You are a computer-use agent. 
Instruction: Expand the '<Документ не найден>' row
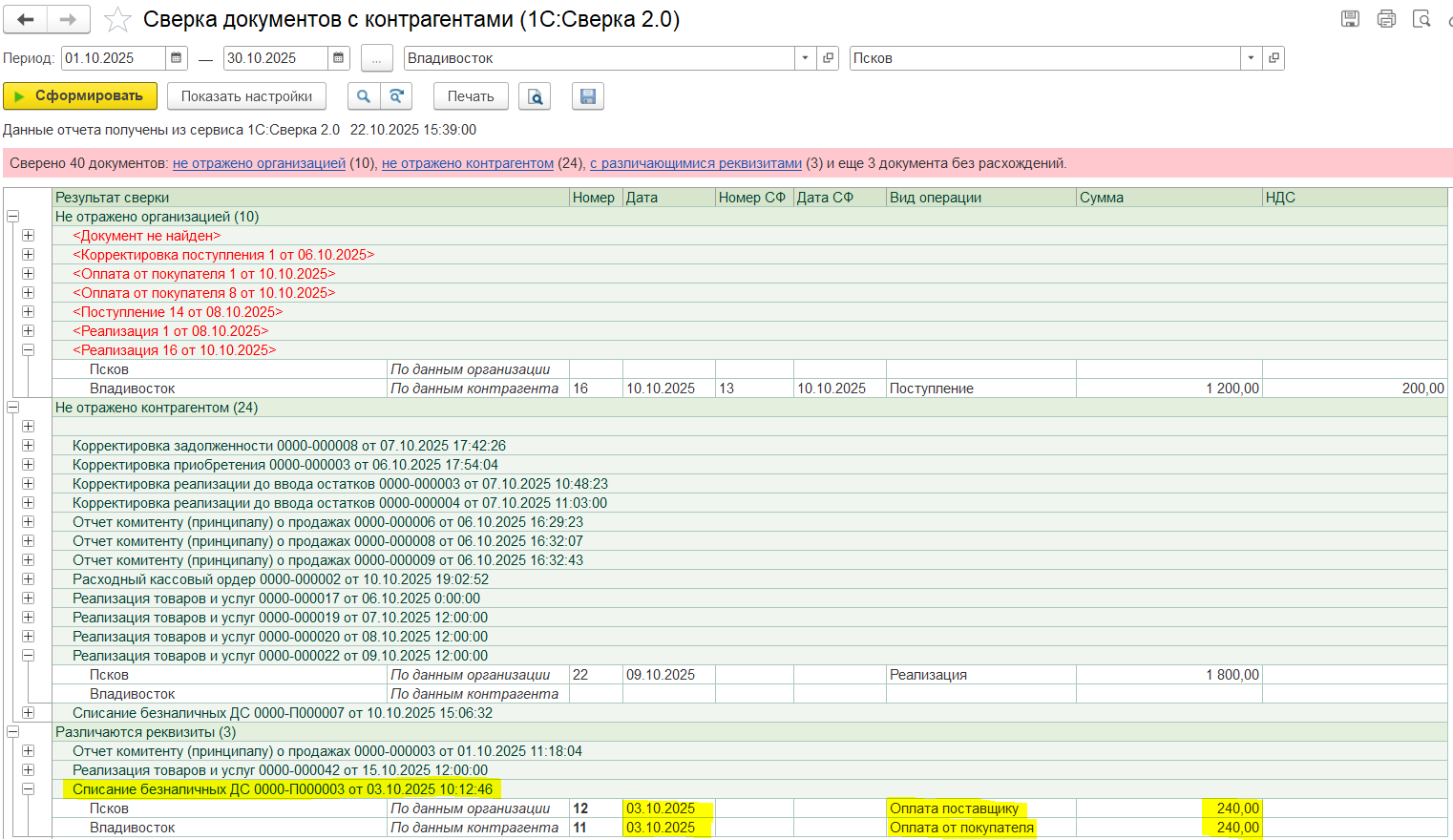[x=28, y=236]
